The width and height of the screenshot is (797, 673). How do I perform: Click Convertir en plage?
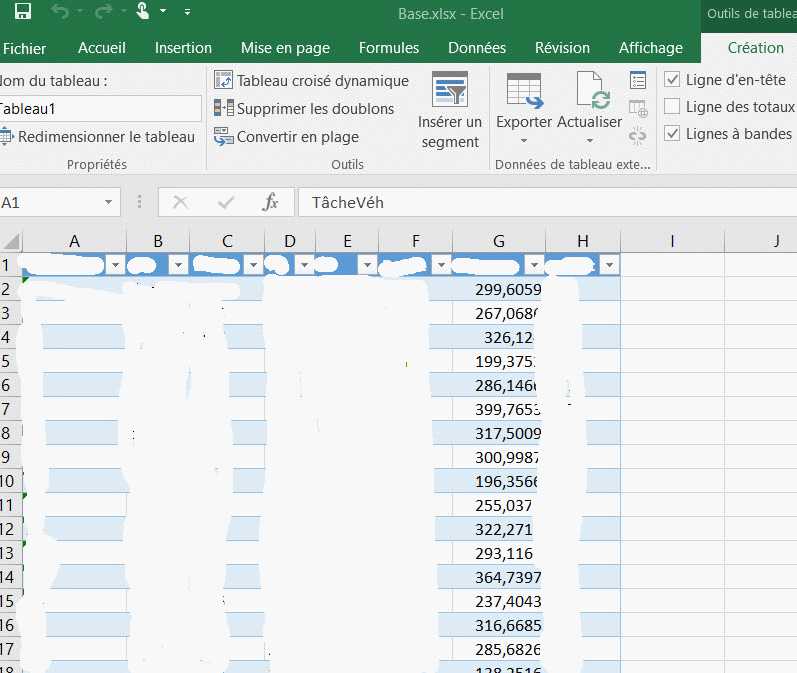click(x=297, y=137)
